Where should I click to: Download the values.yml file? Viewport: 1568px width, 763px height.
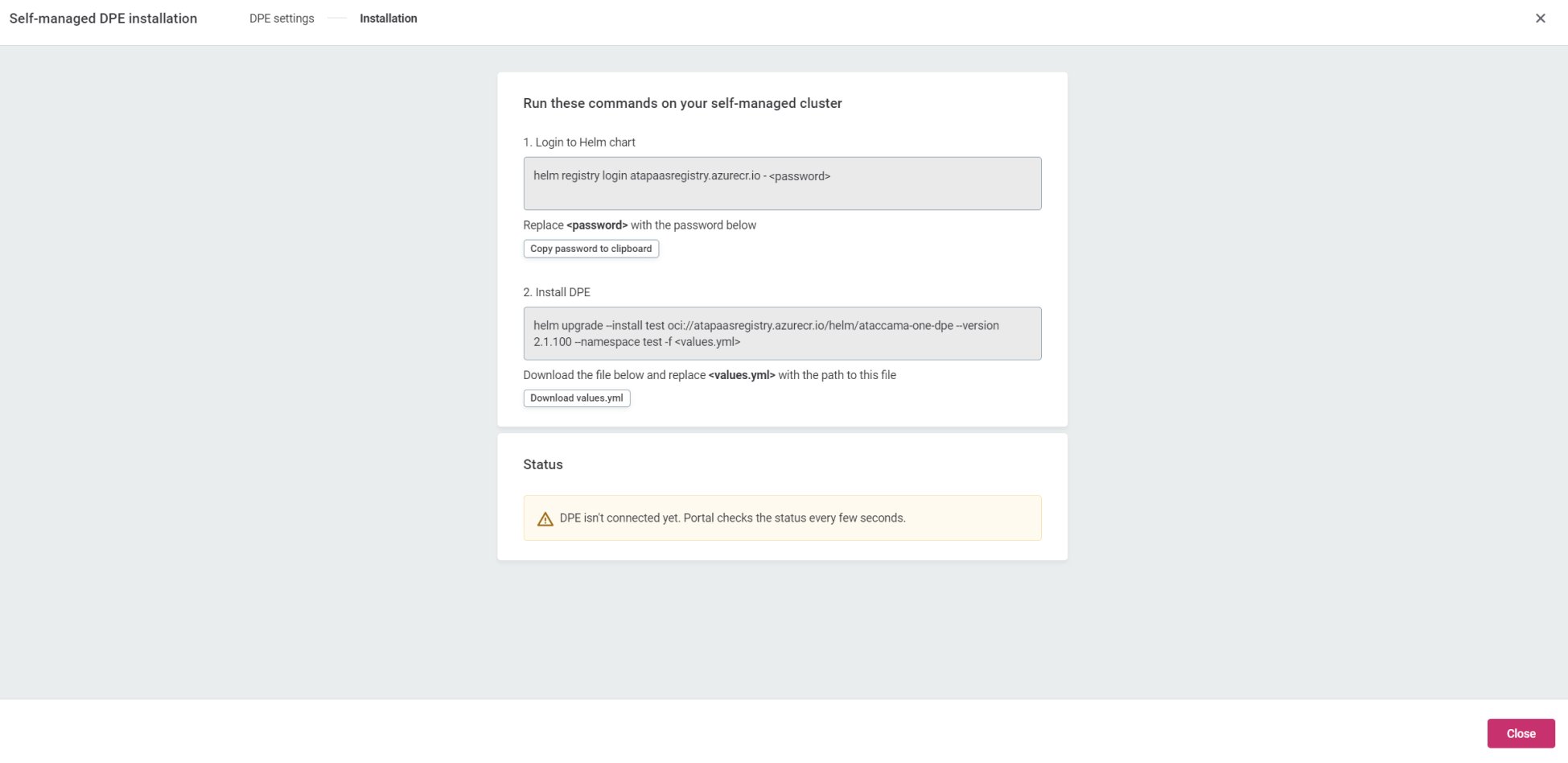pyautogui.click(x=576, y=398)
